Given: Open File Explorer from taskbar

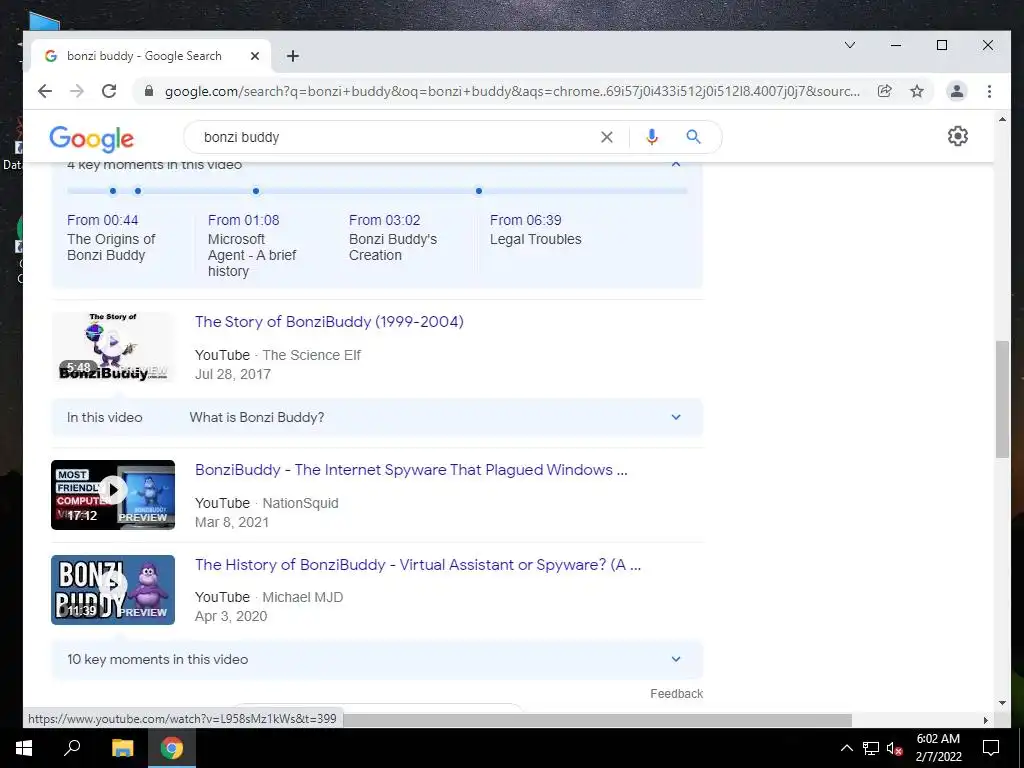Looking at the screenshot, I should click(122, 748).
